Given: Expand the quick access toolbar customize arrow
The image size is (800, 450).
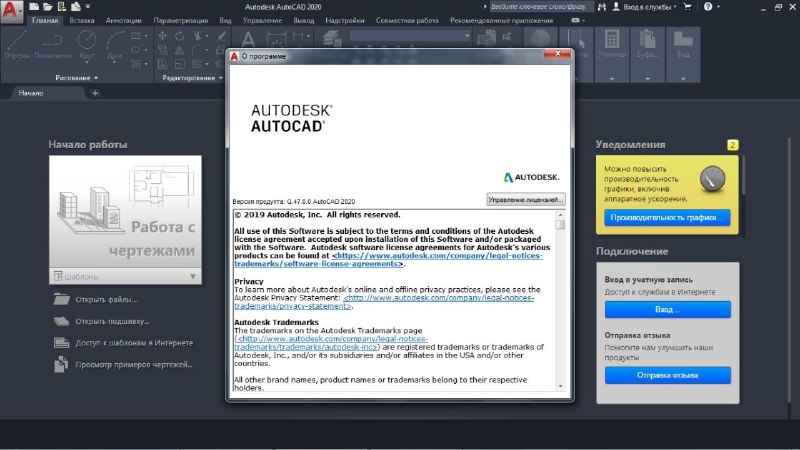Looking at the screenshot, I should (x=88, y=7).
